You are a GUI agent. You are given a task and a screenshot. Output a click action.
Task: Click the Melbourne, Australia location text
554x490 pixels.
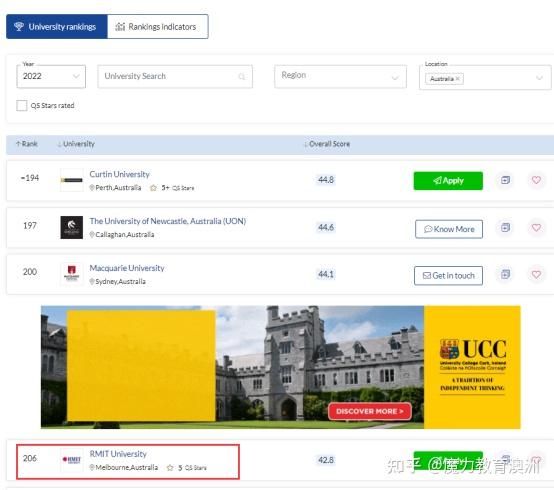pos(126,467)
